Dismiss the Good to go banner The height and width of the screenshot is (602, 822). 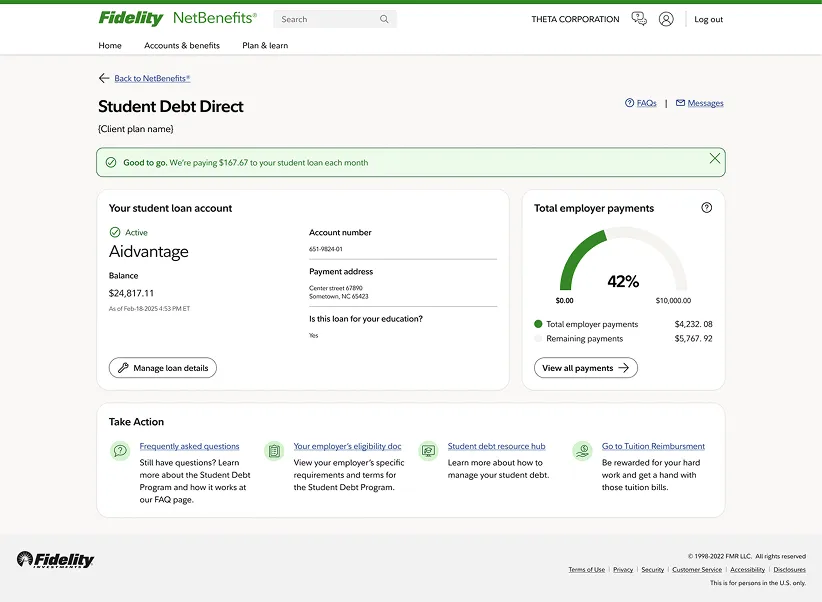tap(715, 158)
